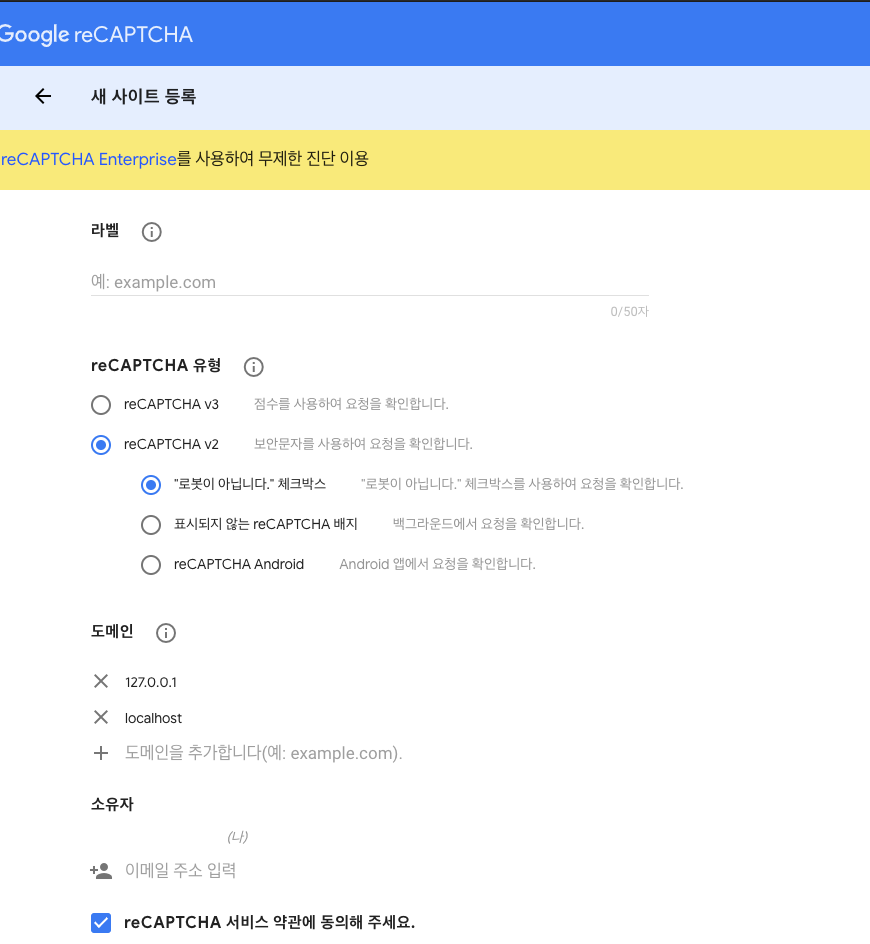
Task: Click the 127.0.0.1 domain text
Action: 151,682
